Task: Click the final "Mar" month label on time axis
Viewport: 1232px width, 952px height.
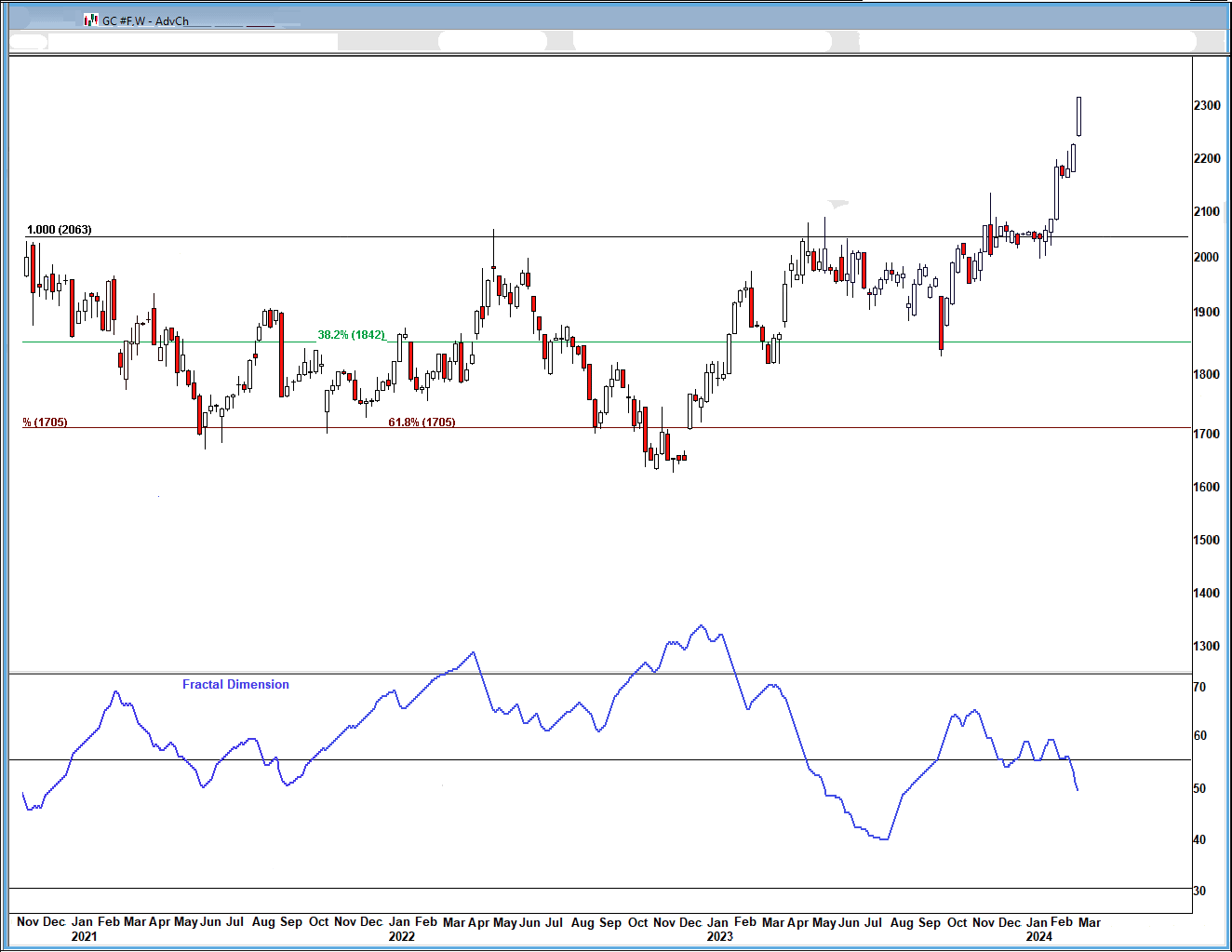Action: tap(1090, 922)
